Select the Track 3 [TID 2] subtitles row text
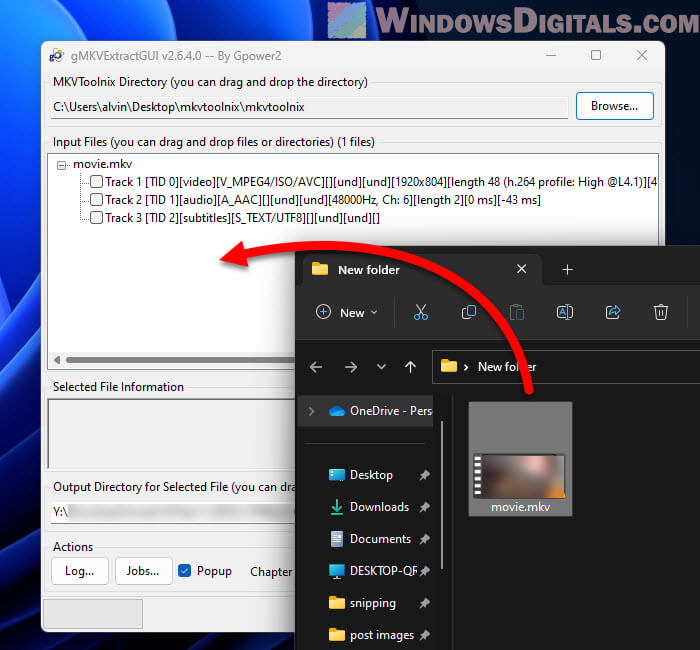Screen dimensions: 700x650 [242, 217]
